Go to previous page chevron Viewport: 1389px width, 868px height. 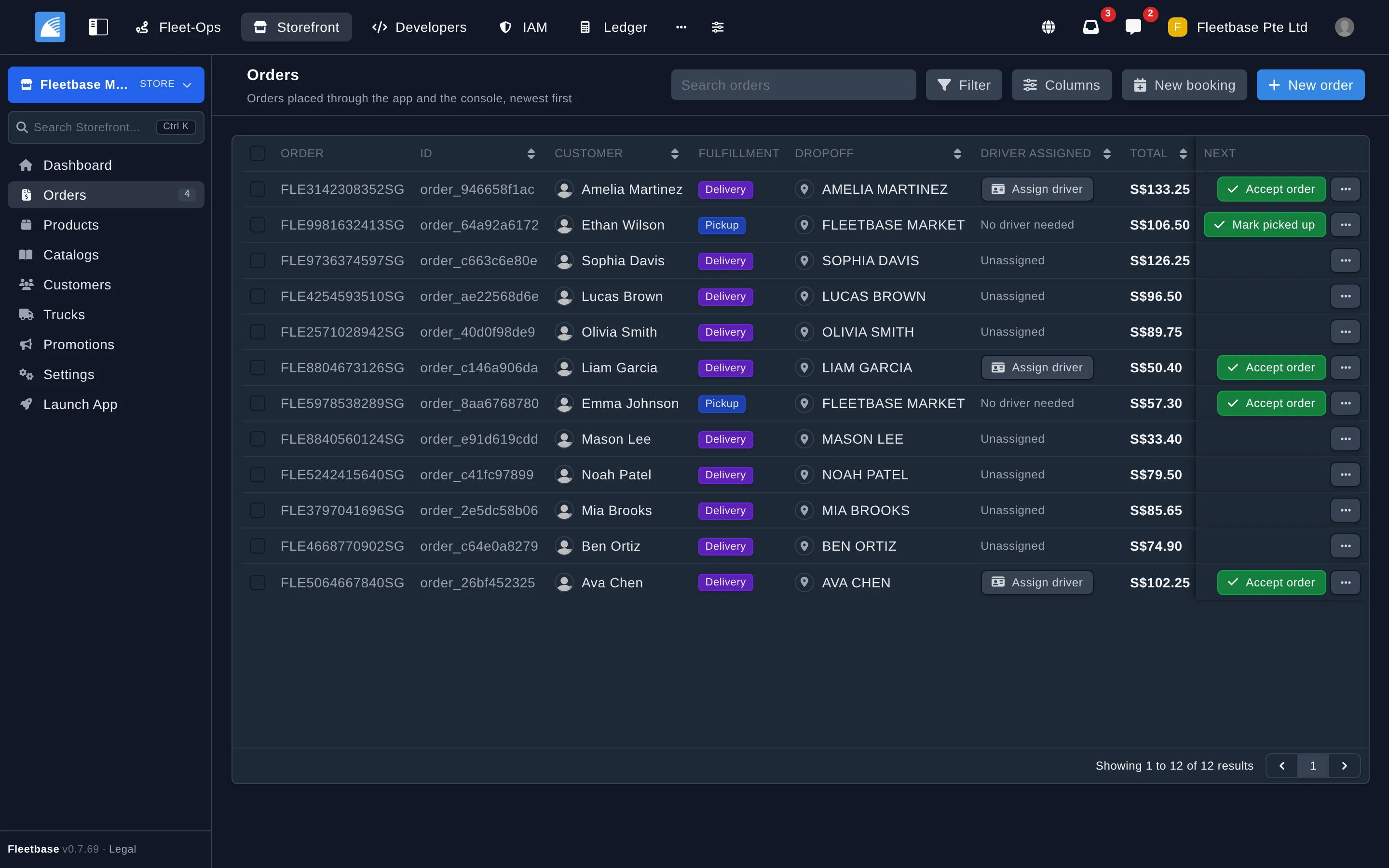tap(1281, 766)
